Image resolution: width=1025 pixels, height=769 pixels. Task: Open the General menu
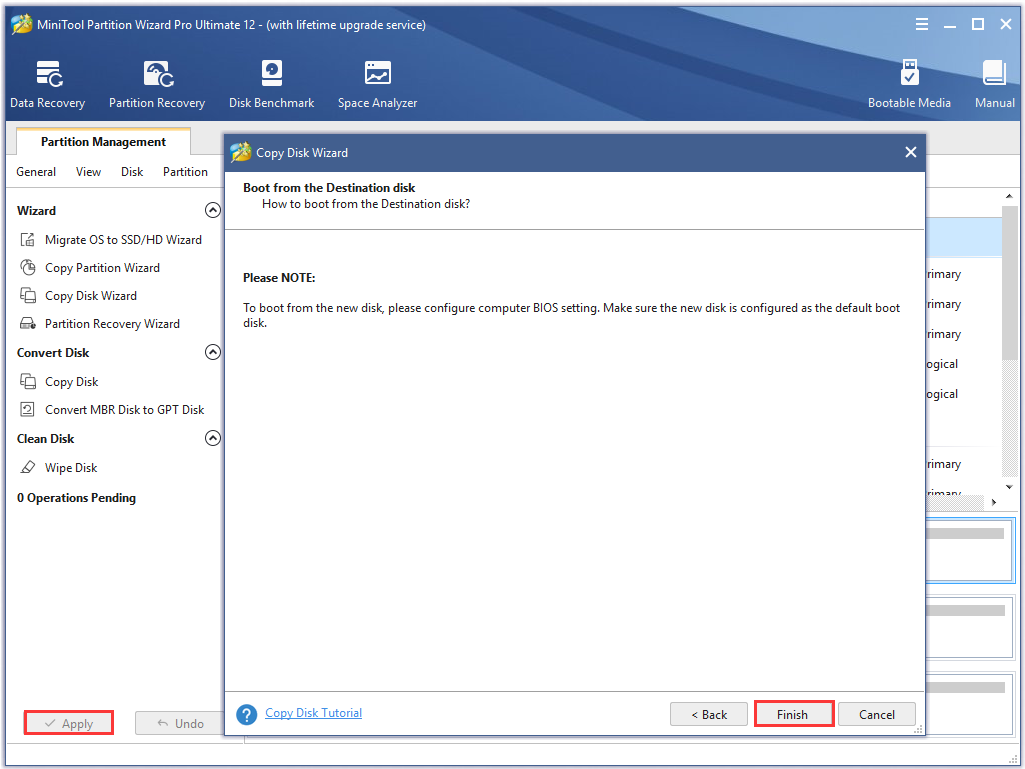pos(36,171)
